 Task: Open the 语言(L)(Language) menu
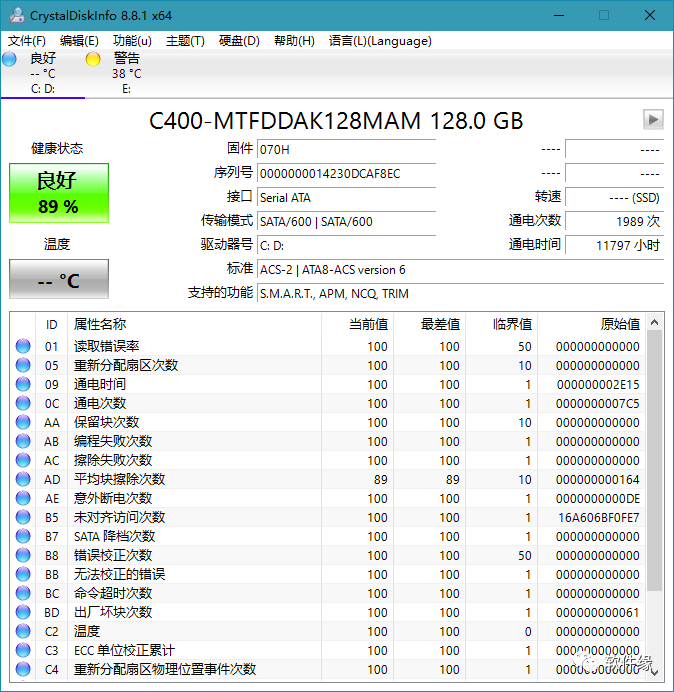tap(380, 41)
